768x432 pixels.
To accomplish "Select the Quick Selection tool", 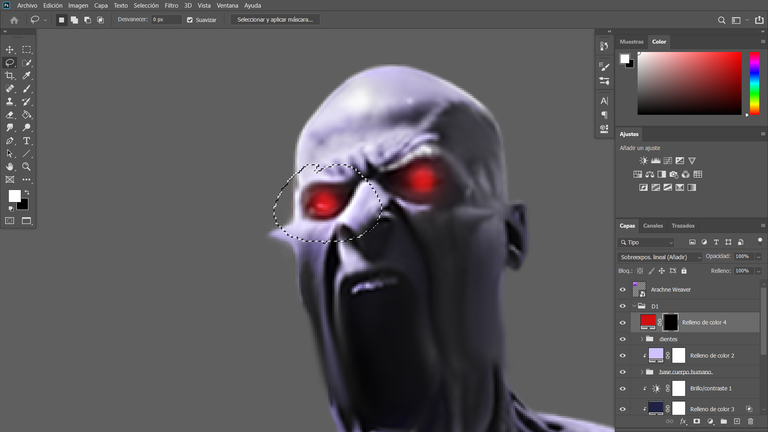I will tap(26, 63).
